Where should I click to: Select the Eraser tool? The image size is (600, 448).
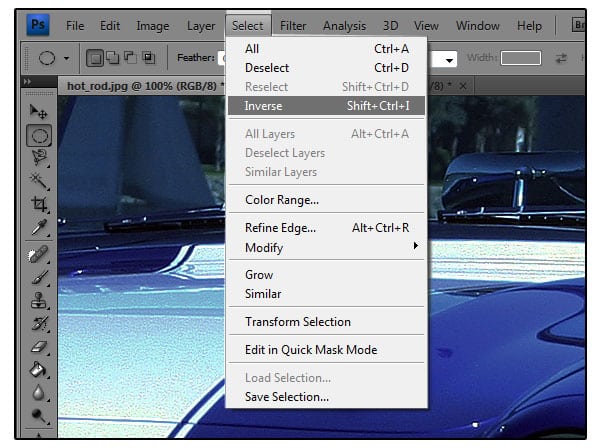(x=39, y=347)
